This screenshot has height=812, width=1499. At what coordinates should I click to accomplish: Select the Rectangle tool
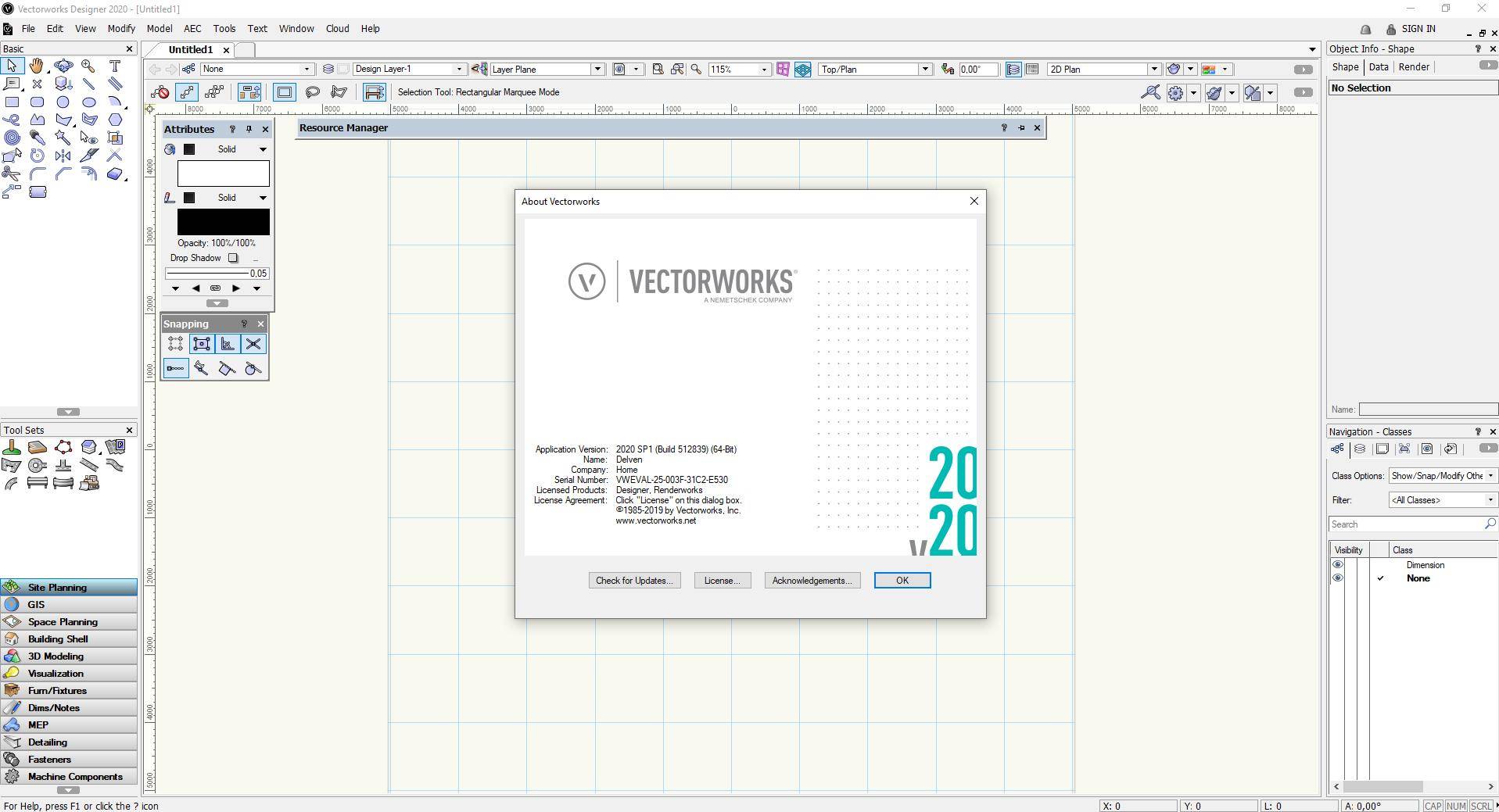tap(12, 102)
